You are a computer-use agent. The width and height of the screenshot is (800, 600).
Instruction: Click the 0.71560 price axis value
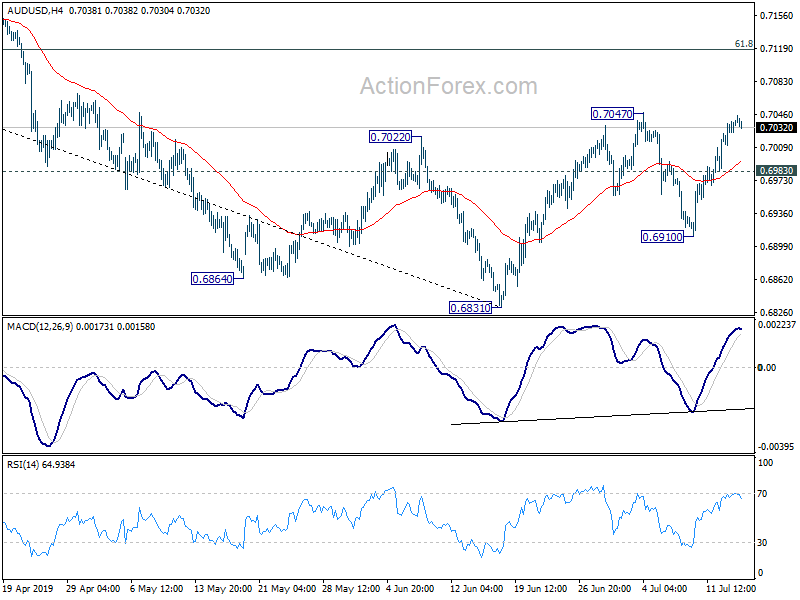[x=777, y=16]
